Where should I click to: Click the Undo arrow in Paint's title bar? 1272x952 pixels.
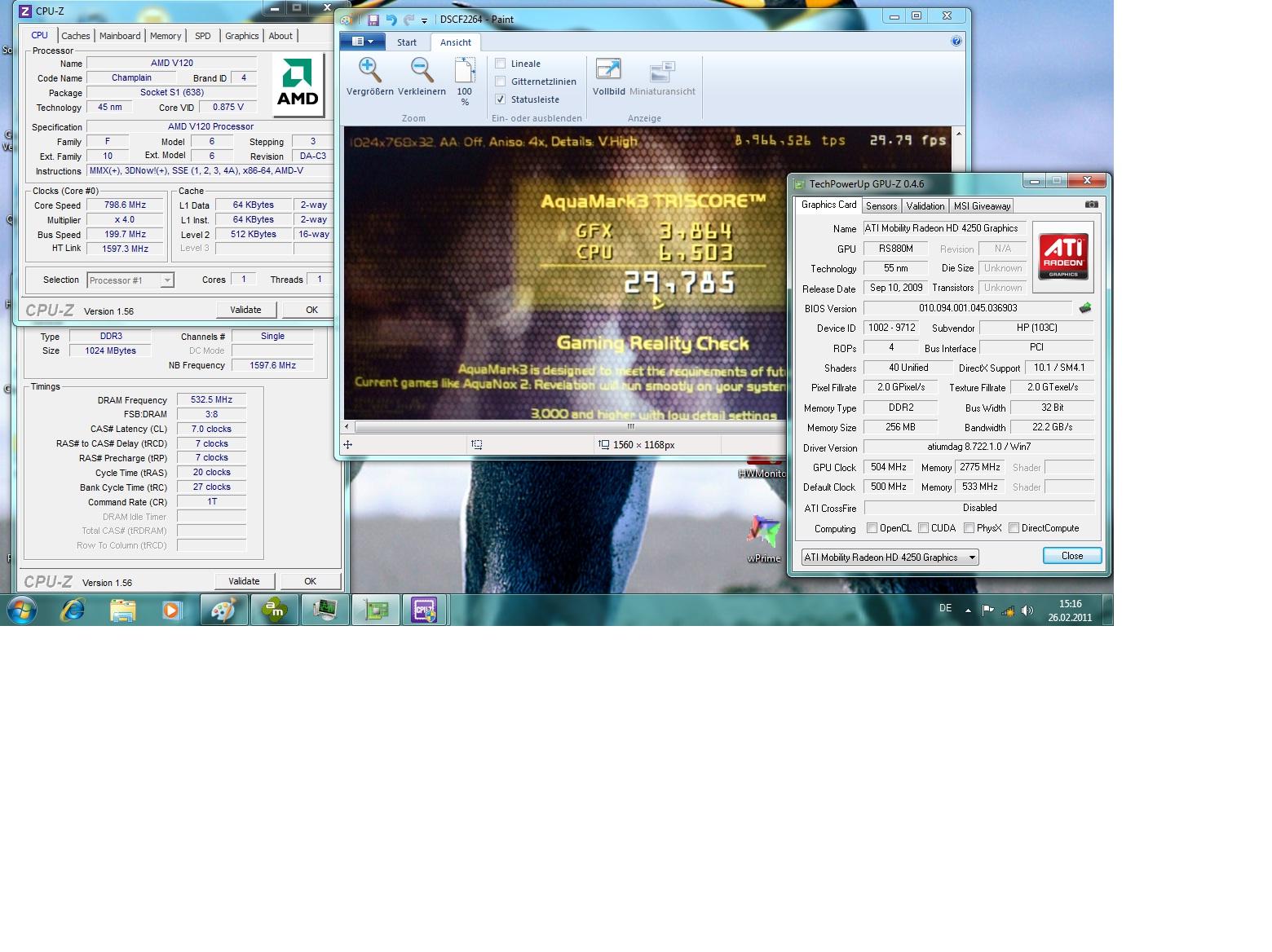click(391, 20)
